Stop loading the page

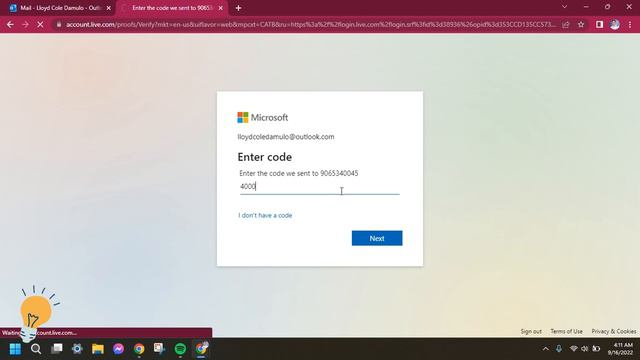(40, 24)
